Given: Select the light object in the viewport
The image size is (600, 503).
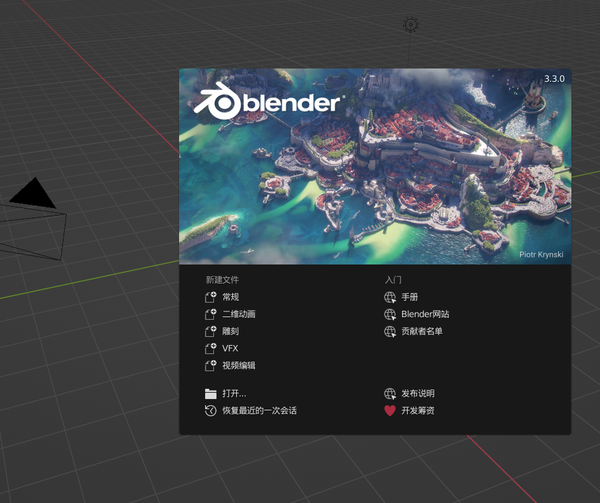Looking at the screenshot, I should click(411, 25).
